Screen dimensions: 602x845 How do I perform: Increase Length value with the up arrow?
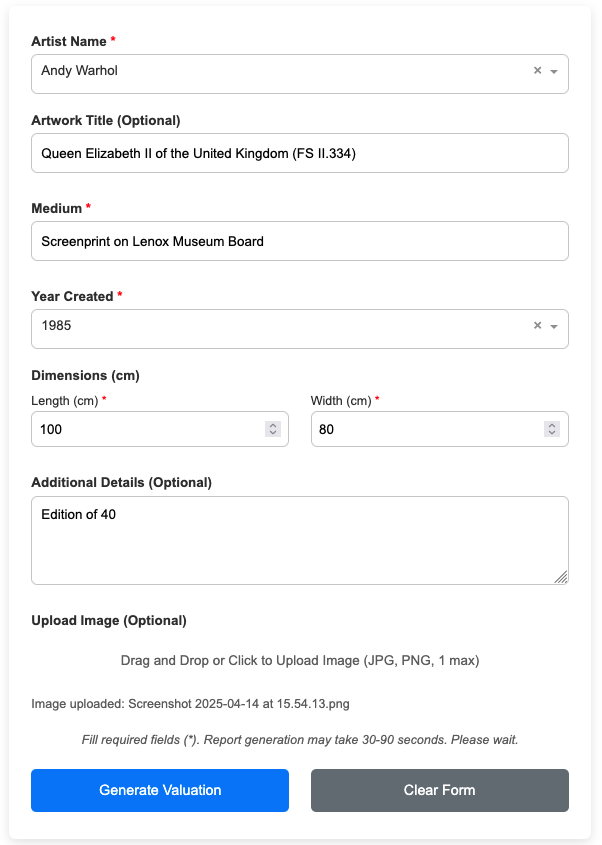point(272,425)
